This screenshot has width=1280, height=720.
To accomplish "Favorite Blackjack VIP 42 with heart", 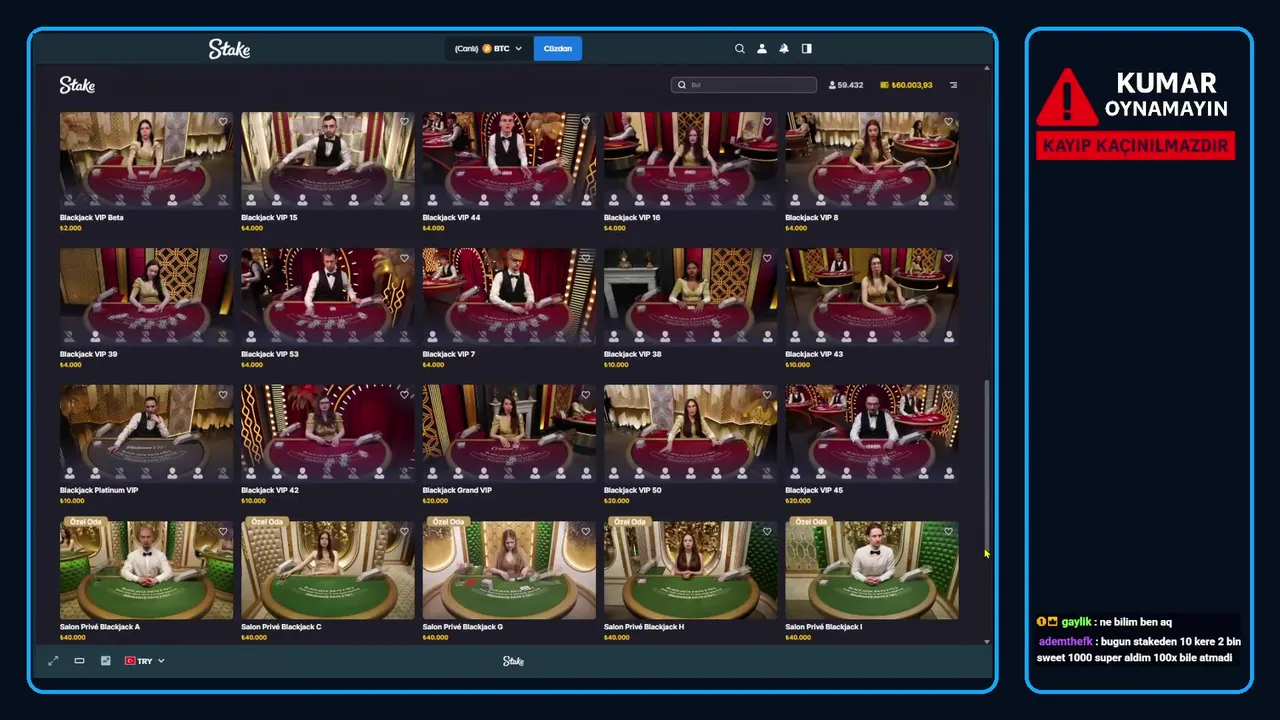I will tap(404, 395).
